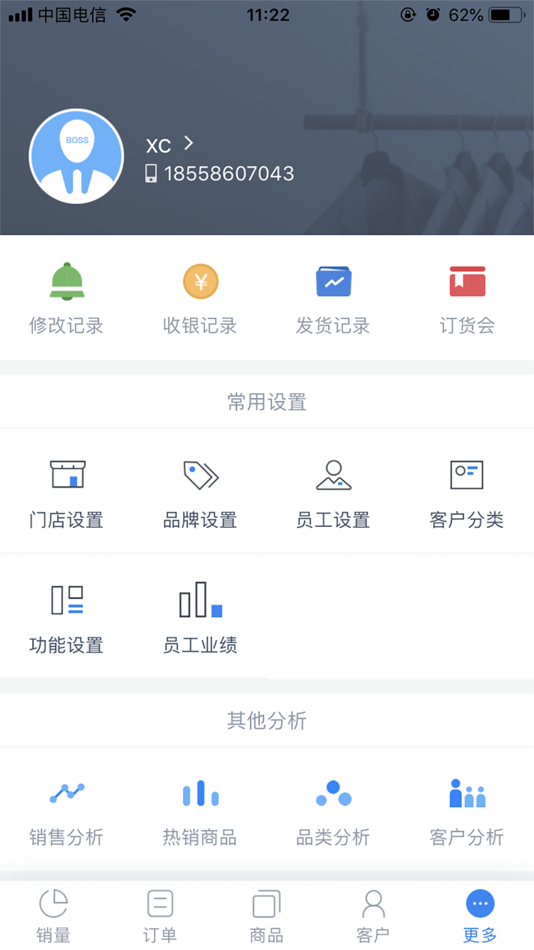Switch to the 销量 tab
Image resolution: width=534 pixels, height=950 pixels.
(x=53, y=915)
